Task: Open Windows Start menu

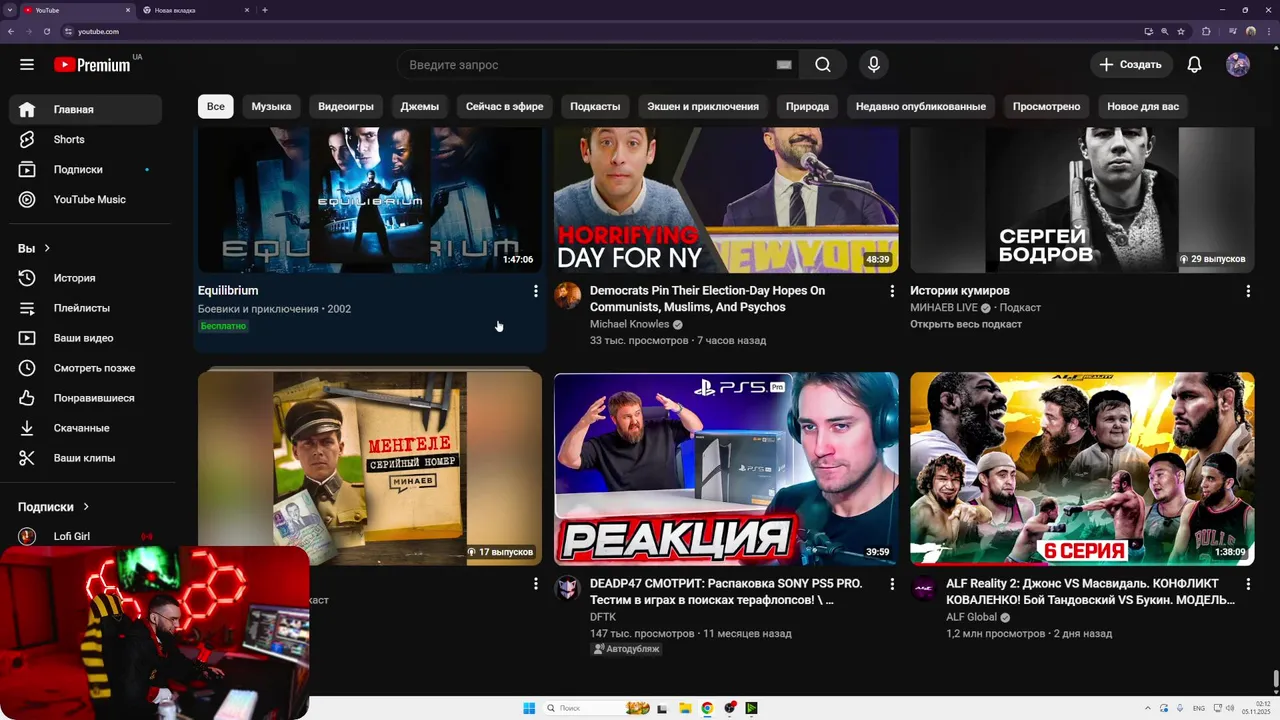Action: 529,708
